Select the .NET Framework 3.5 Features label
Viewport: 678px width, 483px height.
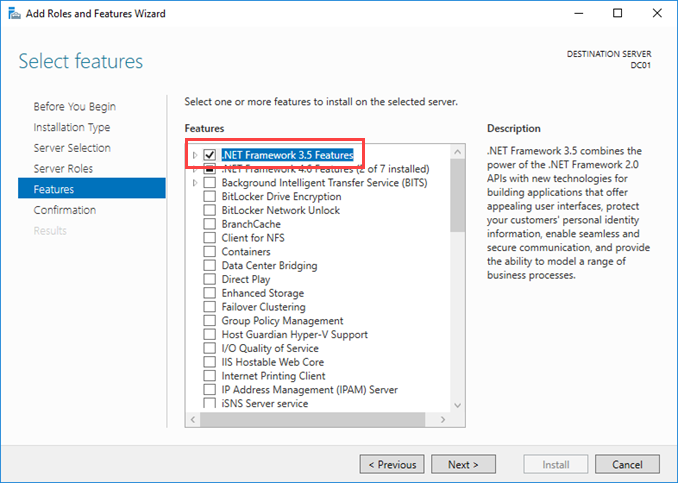(x=287, y=155)
